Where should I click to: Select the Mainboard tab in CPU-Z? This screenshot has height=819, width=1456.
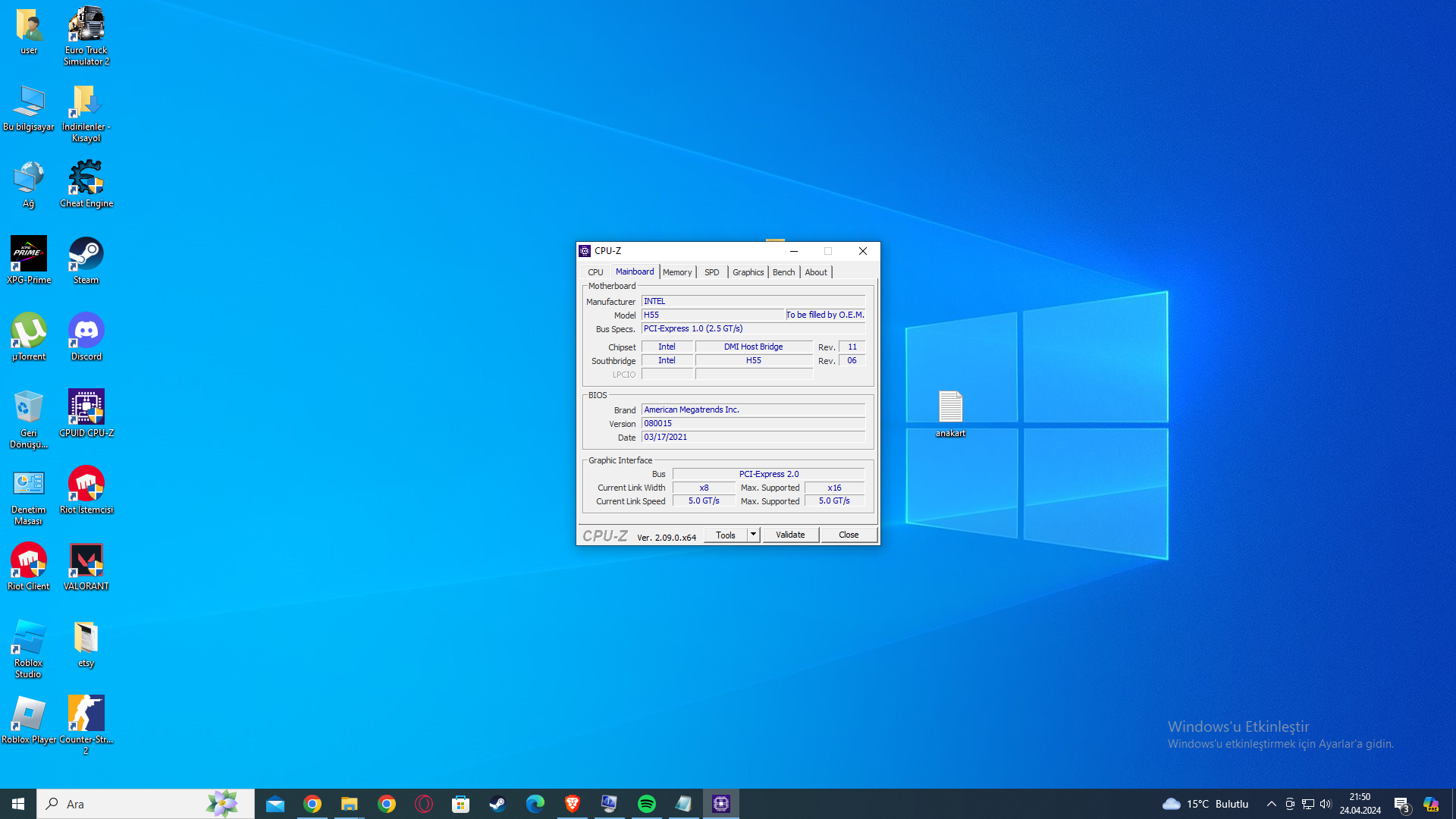[635, 271]
